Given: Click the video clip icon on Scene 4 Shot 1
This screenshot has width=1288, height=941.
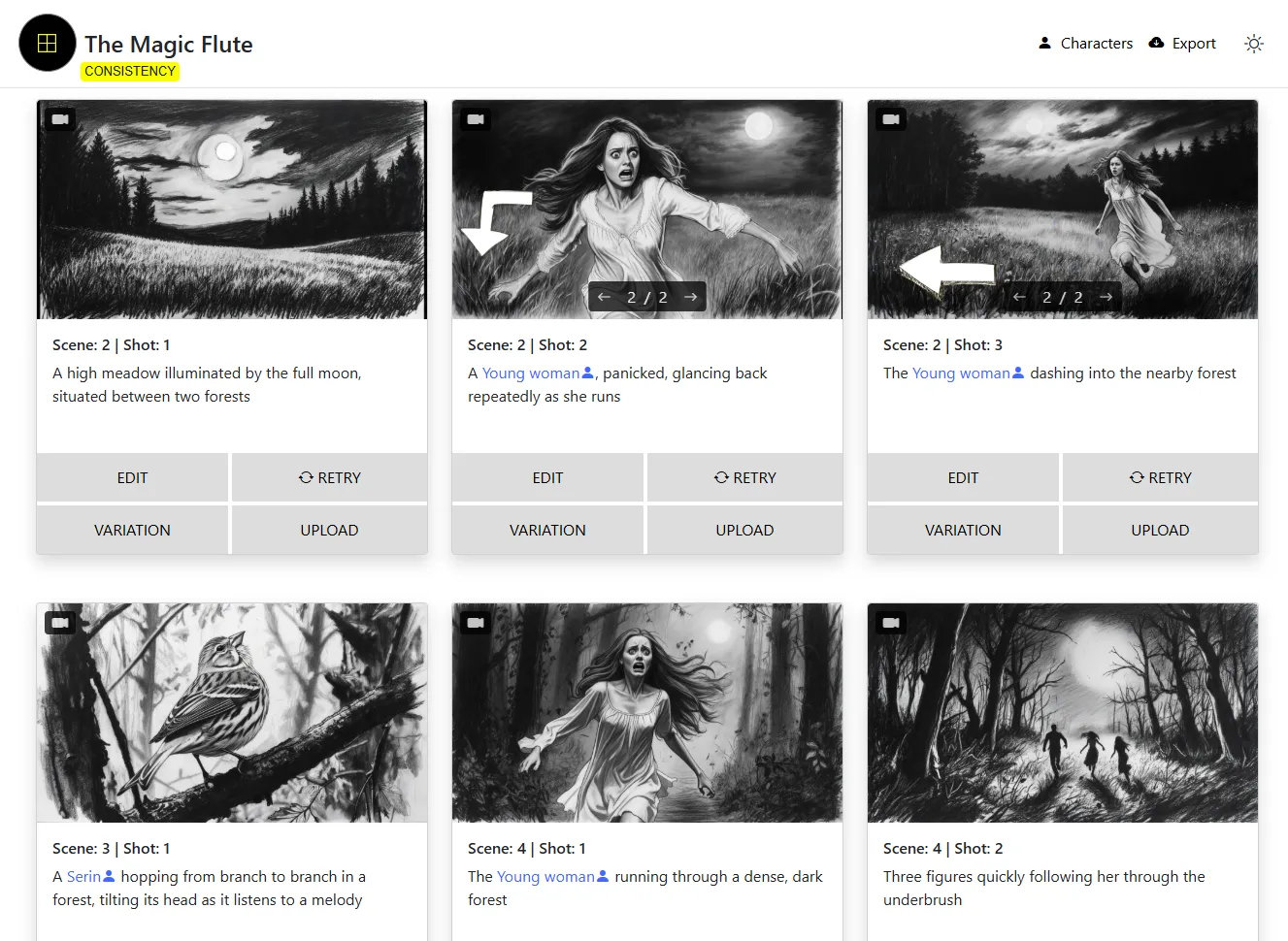Looking at the screenshot, I should click(x=475, y=622).
